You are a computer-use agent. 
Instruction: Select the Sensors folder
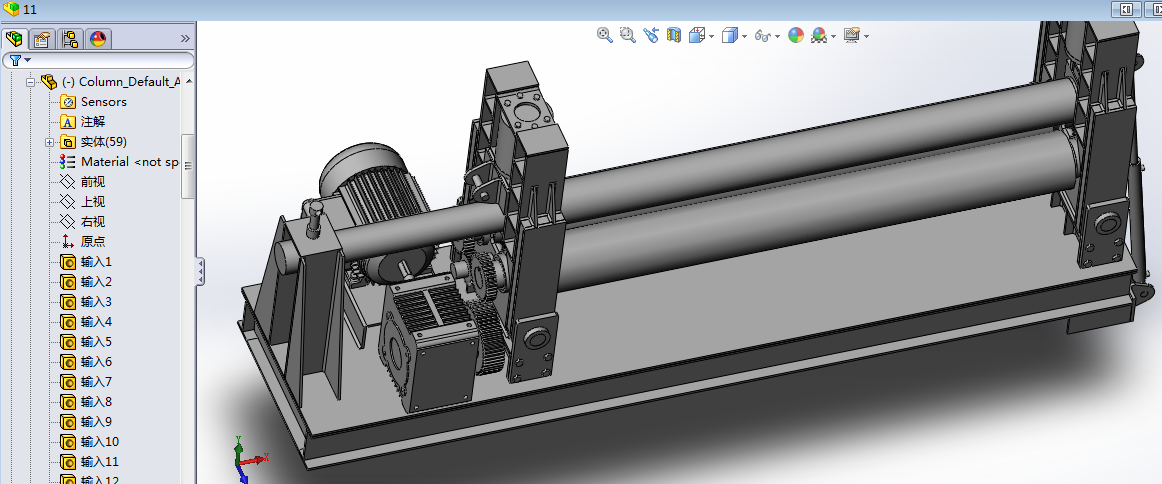94,102
